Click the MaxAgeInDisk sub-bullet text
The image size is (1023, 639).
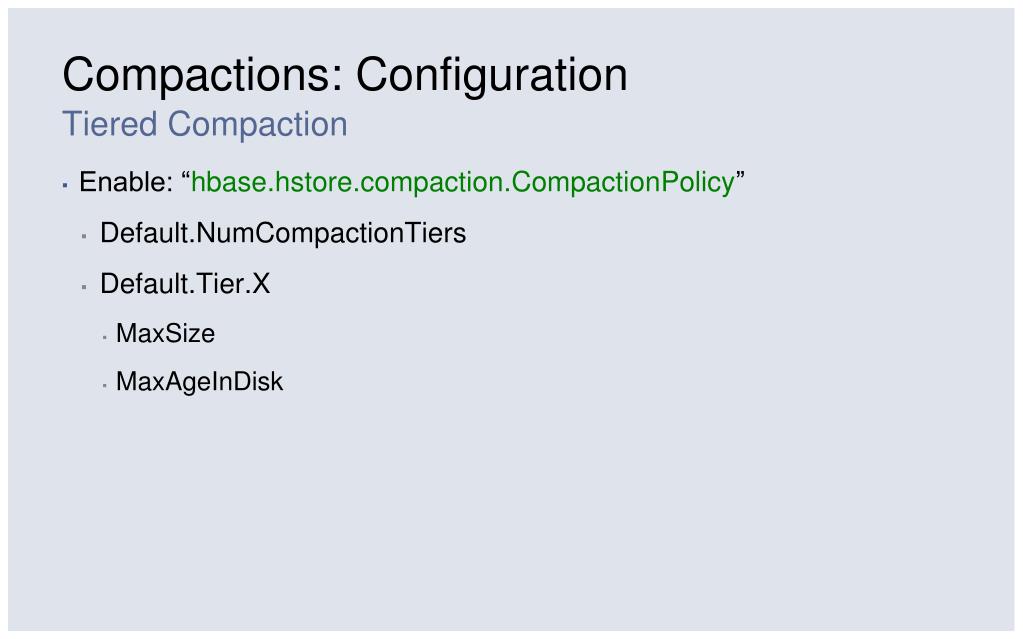tap(200, 382)
